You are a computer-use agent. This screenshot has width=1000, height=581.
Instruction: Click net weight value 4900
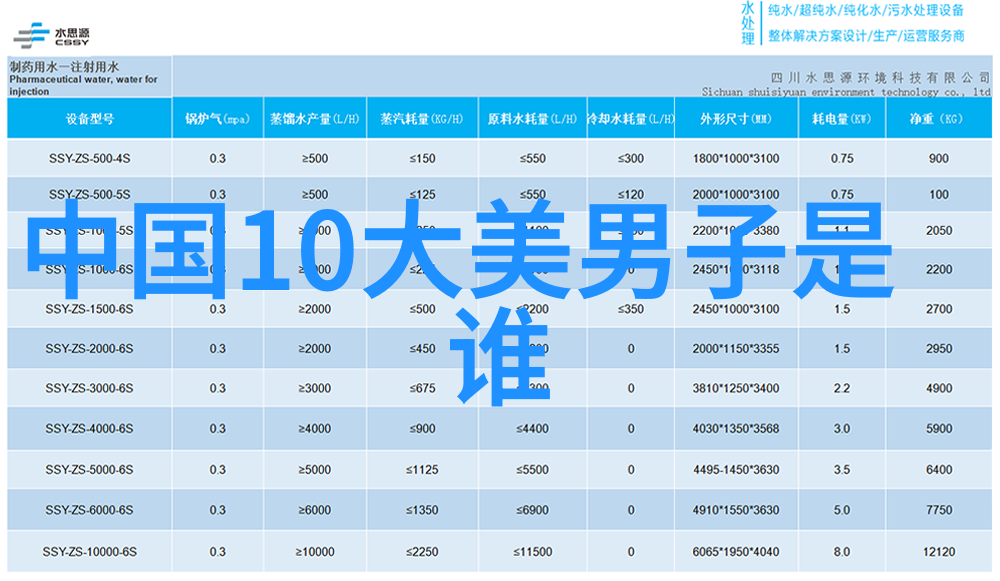[939, 388]
